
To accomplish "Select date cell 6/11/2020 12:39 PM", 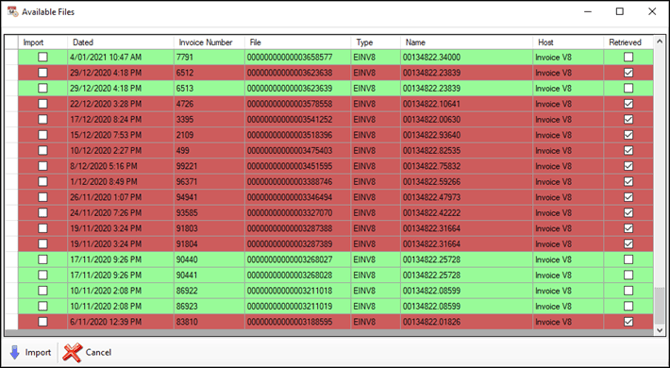I will pyautogui.click(x=120, y=322).
